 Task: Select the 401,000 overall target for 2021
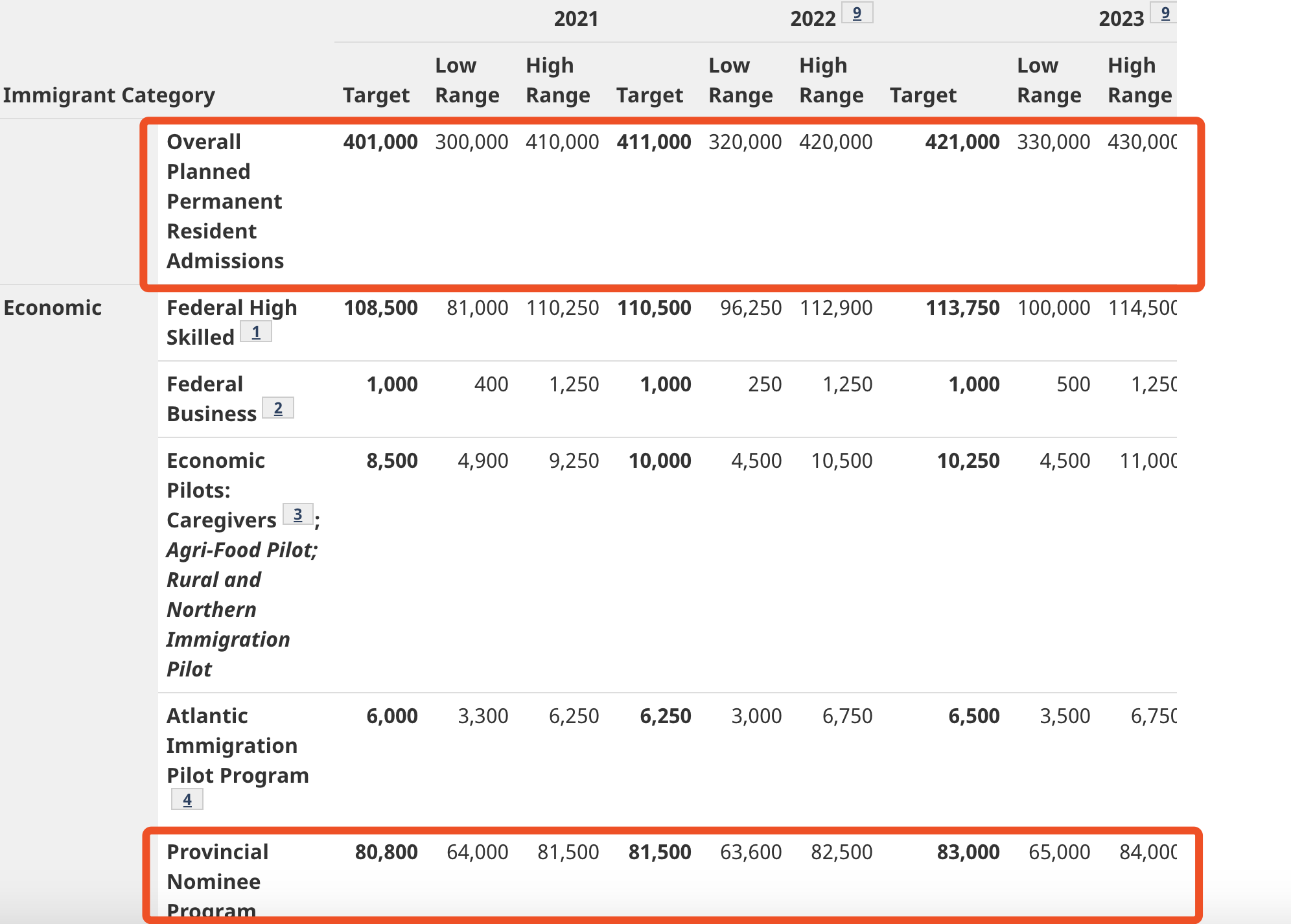click(380, 142)
